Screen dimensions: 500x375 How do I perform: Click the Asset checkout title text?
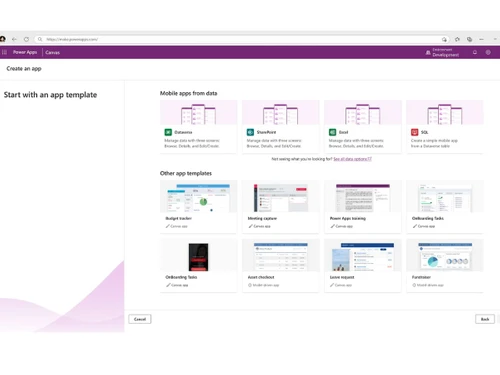(261, 277)
